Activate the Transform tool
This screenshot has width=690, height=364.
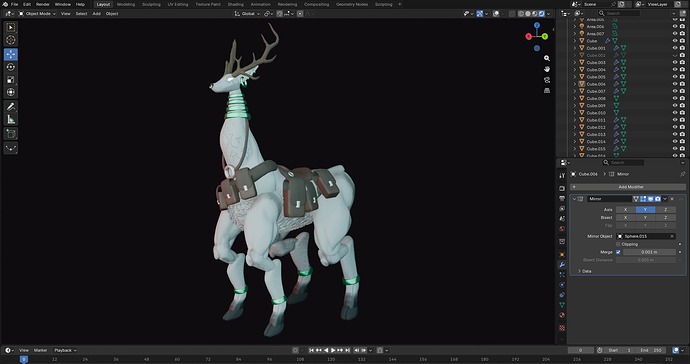pyautogui.click(x=11, y=92)
